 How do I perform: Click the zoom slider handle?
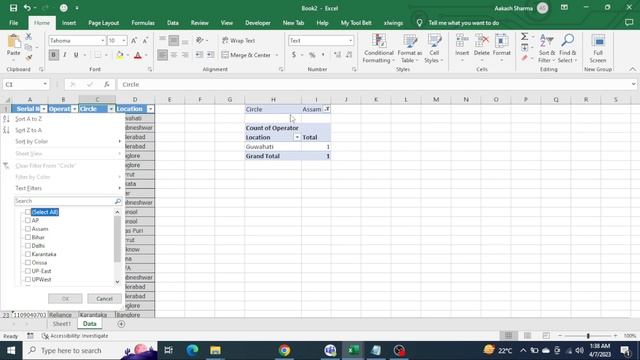(588, 336)
